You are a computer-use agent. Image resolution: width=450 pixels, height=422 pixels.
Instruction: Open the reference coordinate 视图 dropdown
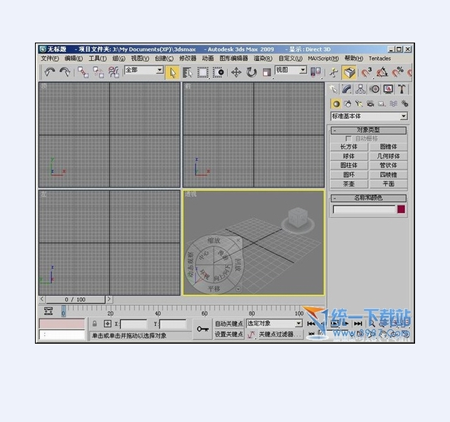click(x=291, y=70)
